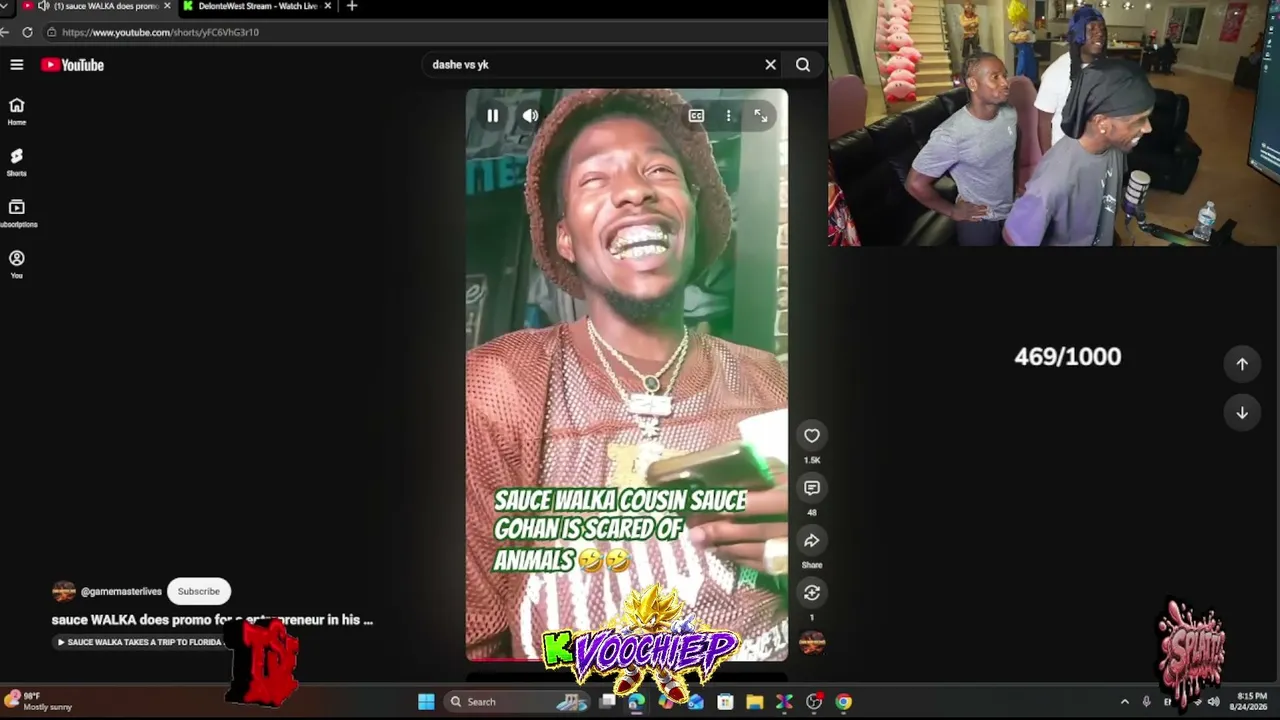Open a new browser tab
This screenshot has width=1280, height=720.
(x=351, y=6)
